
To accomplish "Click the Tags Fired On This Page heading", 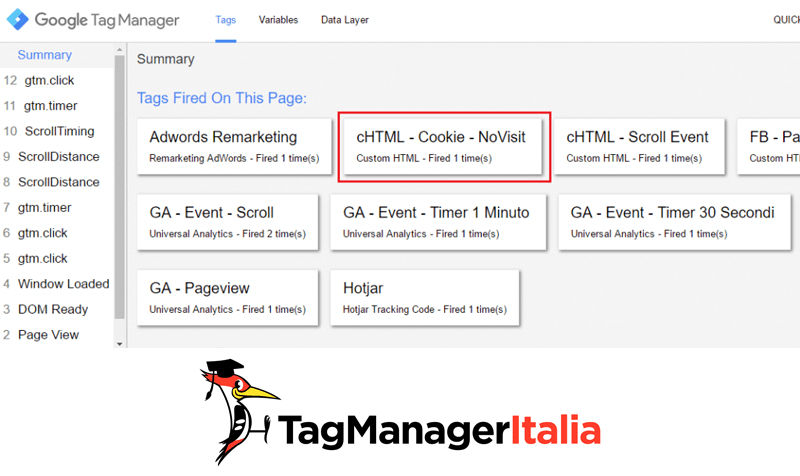I will coord(222,98).
